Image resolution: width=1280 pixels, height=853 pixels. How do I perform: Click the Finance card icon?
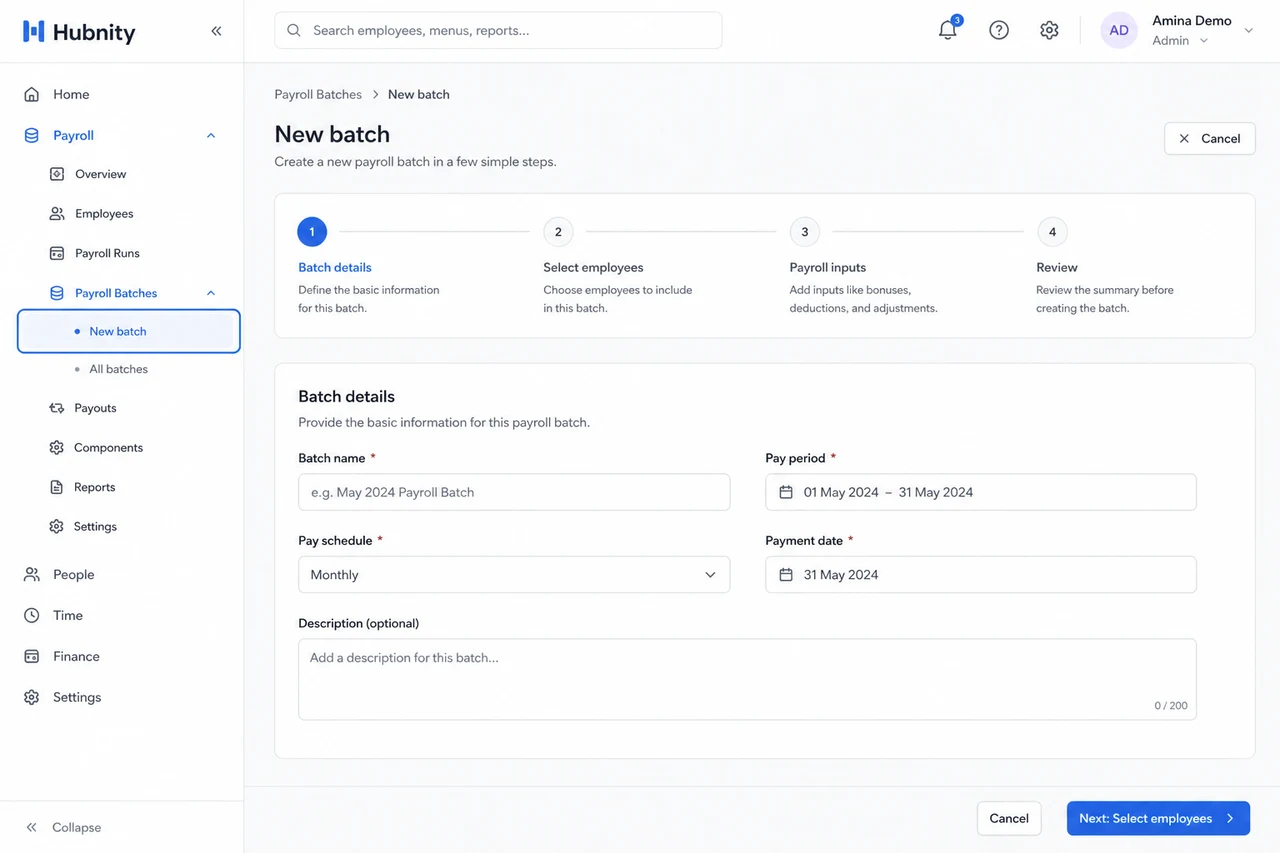(x=32, y=656)
